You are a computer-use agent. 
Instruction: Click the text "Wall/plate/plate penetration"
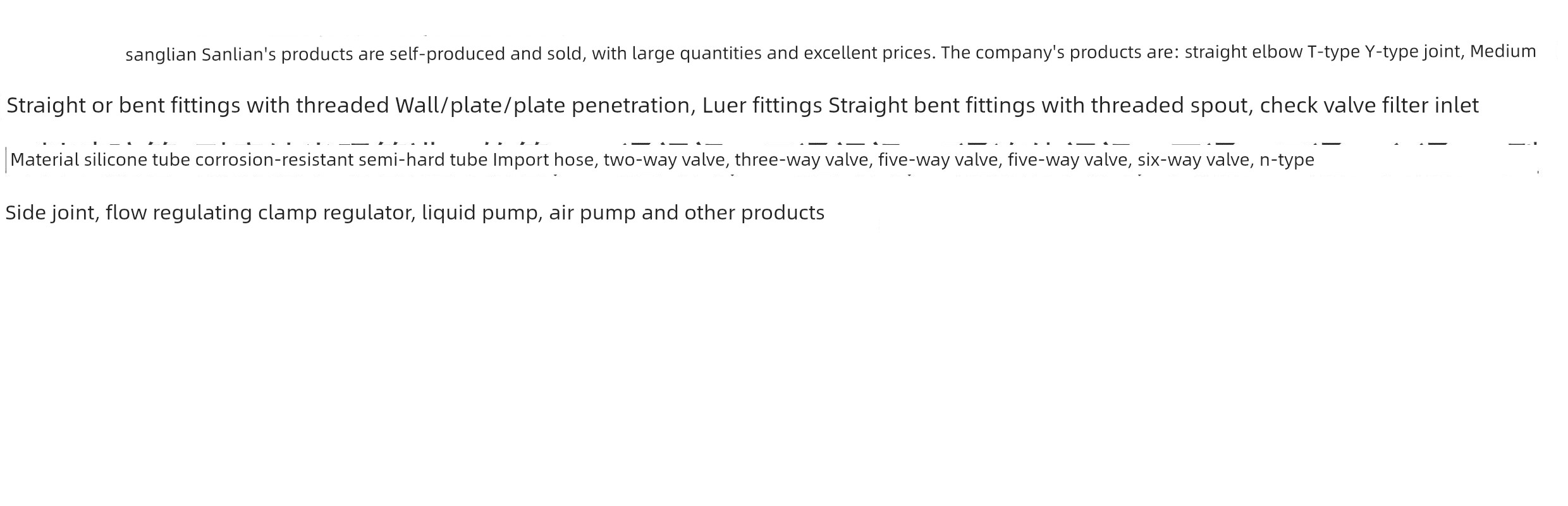click(x=546, y=105)
